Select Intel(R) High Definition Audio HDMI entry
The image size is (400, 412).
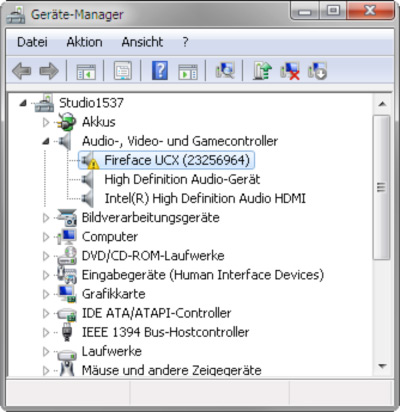tap(205, 199)
